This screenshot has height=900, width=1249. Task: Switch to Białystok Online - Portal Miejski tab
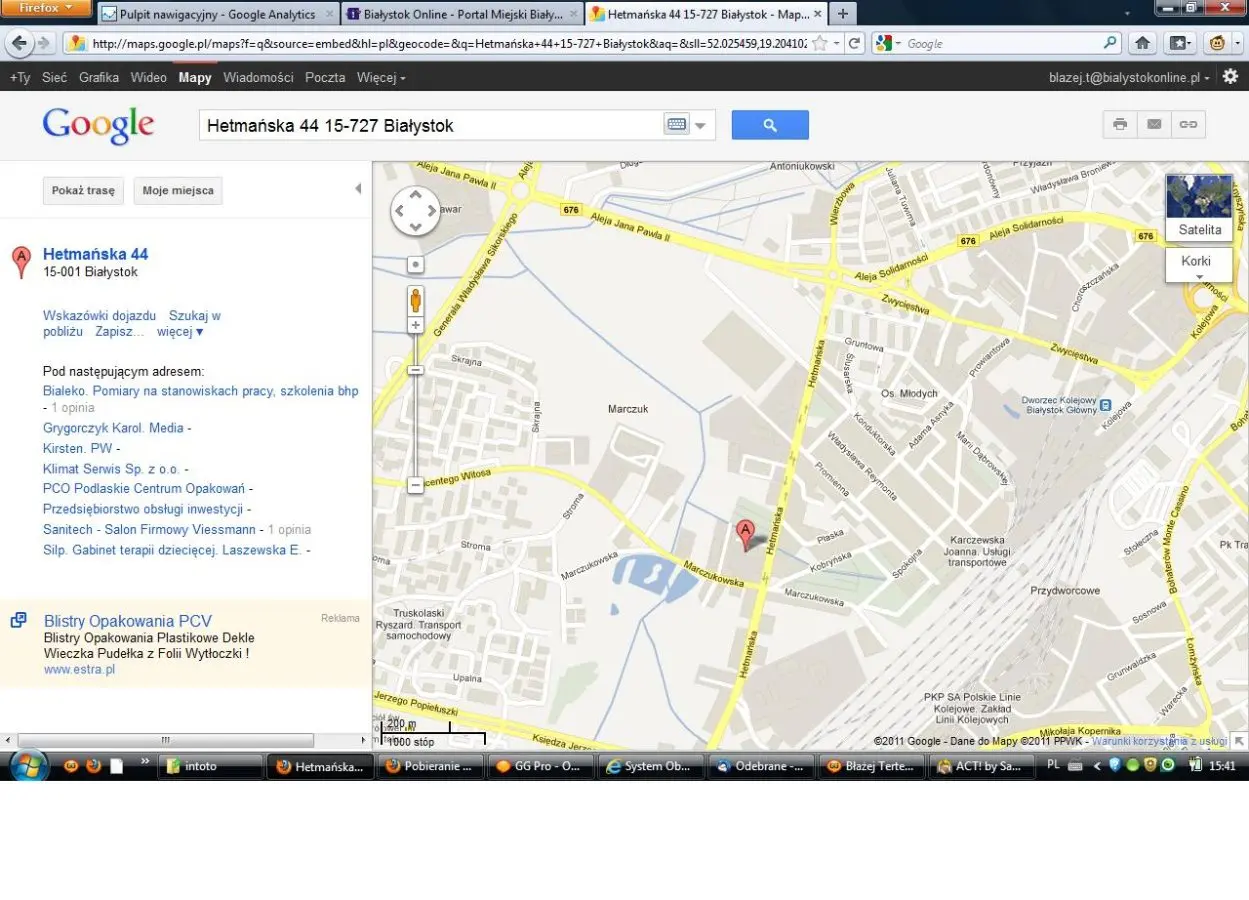pos(462,14)
